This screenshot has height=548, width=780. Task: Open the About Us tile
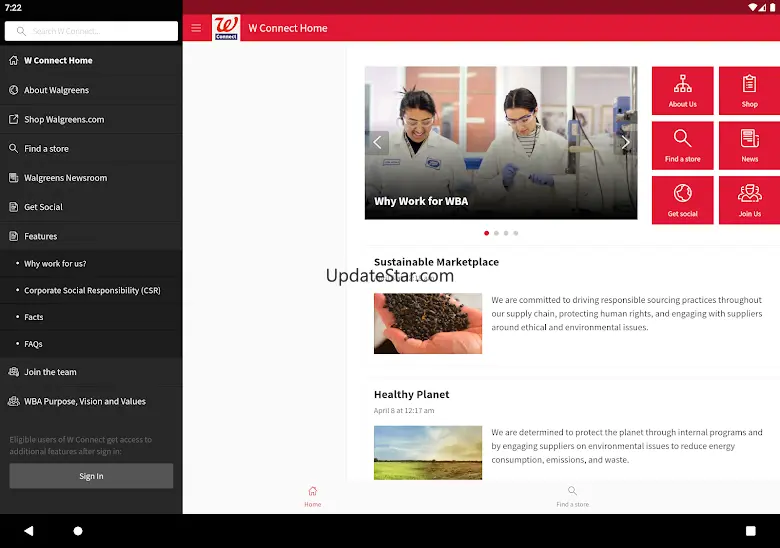click(682, 91)
